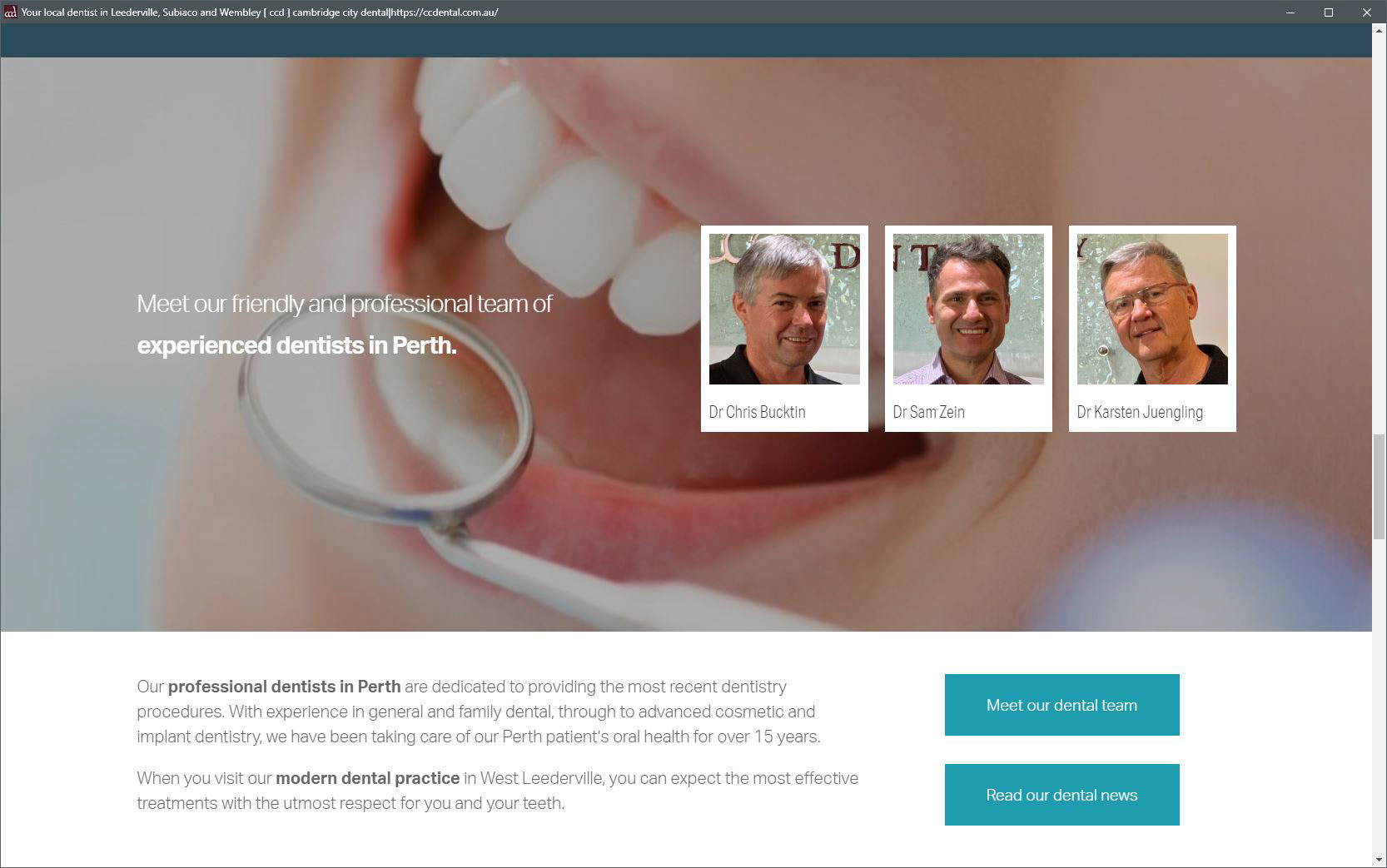Click the vertical scrollbar thumb
This screenshot has height=868, width=1387.
1380,486
